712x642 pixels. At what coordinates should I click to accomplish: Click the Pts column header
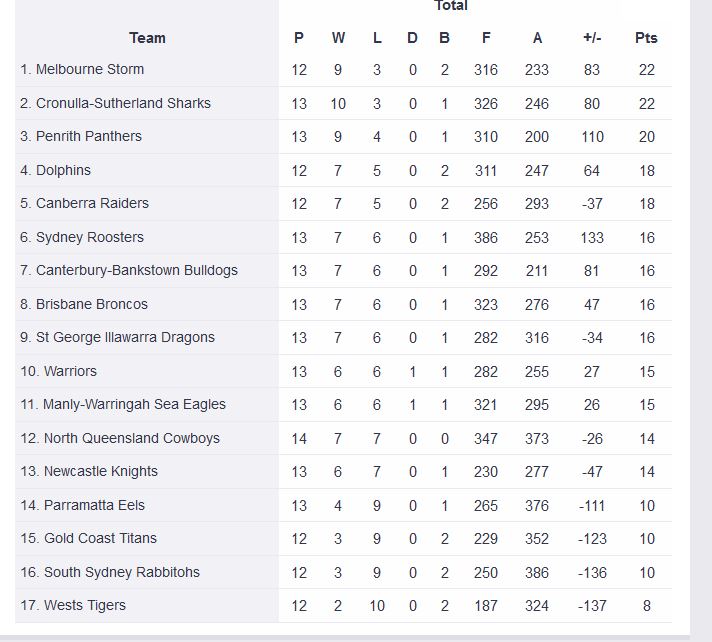[646, 38]
